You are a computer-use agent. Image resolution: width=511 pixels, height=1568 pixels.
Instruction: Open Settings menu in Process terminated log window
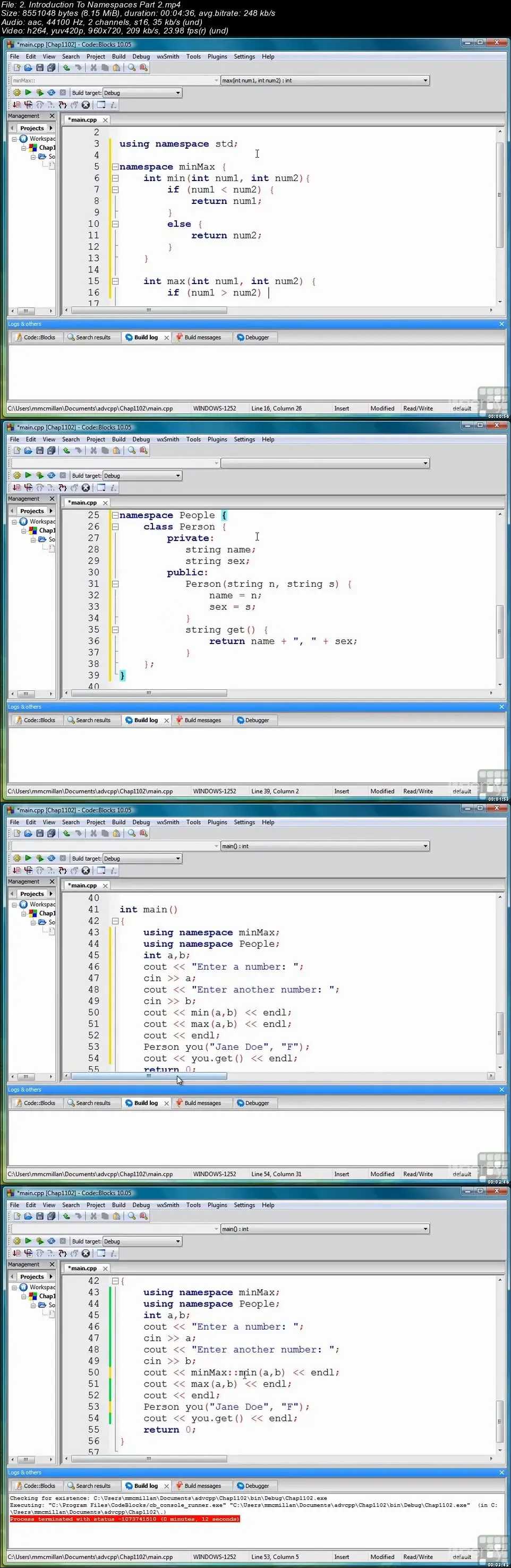pos(244,1205)
